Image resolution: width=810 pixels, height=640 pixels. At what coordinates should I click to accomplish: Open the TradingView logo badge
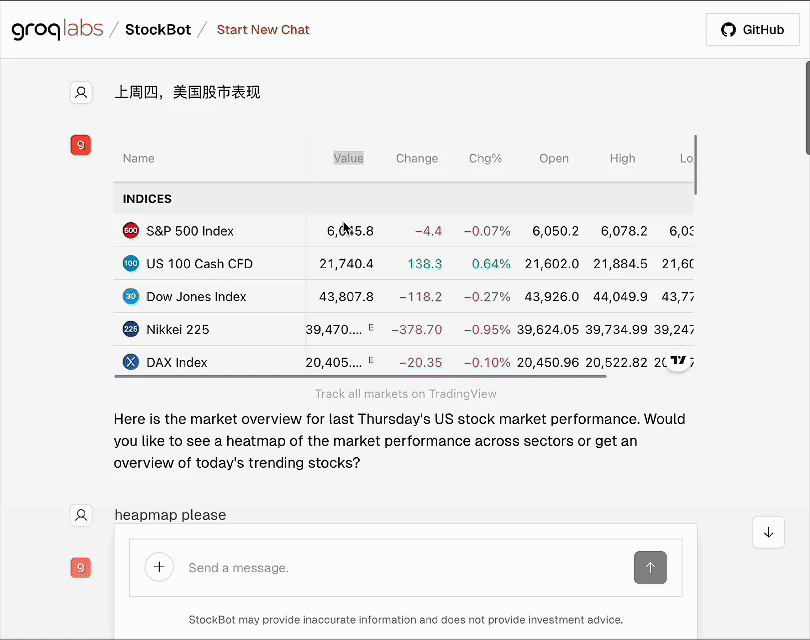coord(678,360)
